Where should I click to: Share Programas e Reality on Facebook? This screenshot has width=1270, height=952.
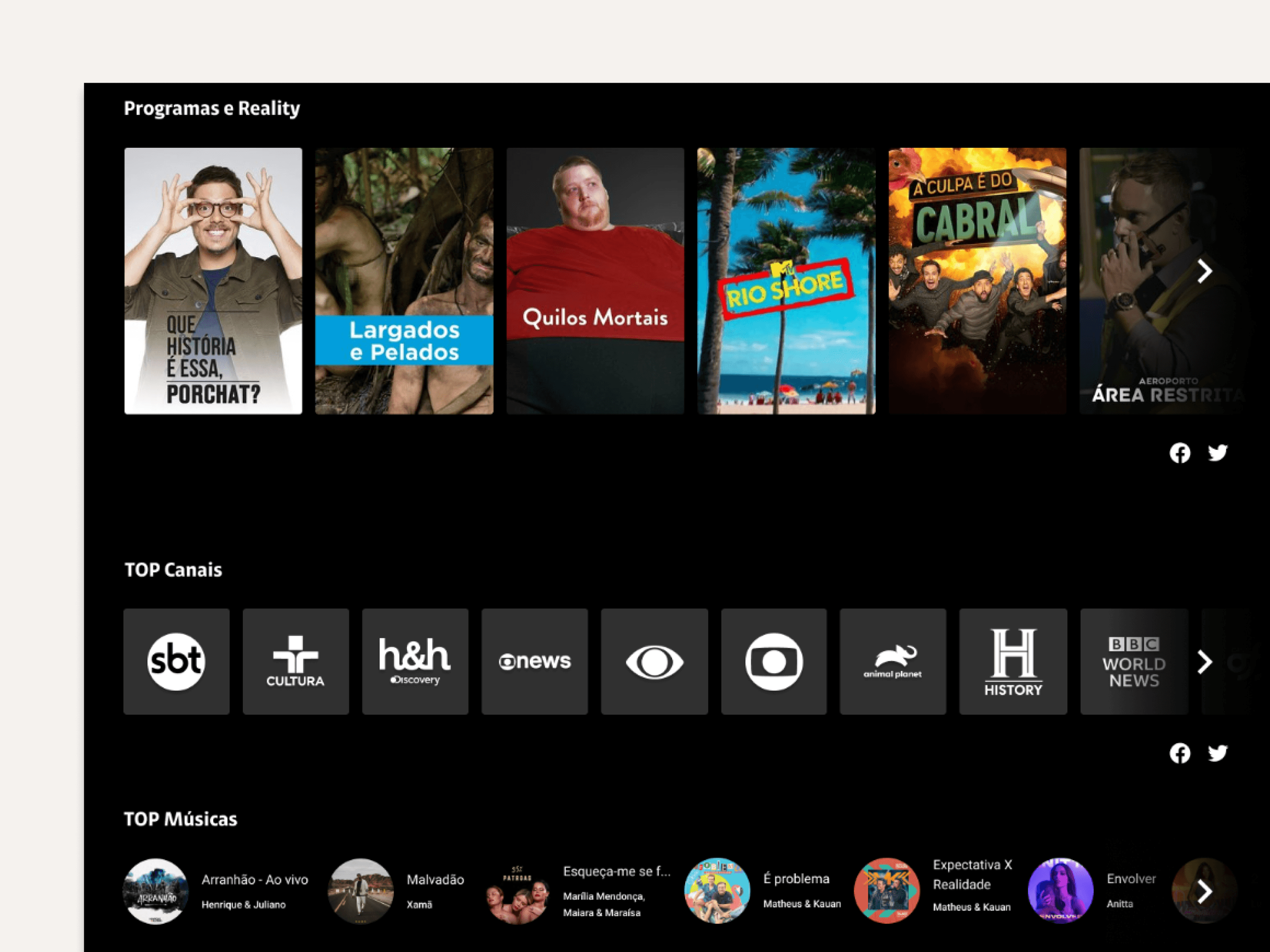point(1180,453)
